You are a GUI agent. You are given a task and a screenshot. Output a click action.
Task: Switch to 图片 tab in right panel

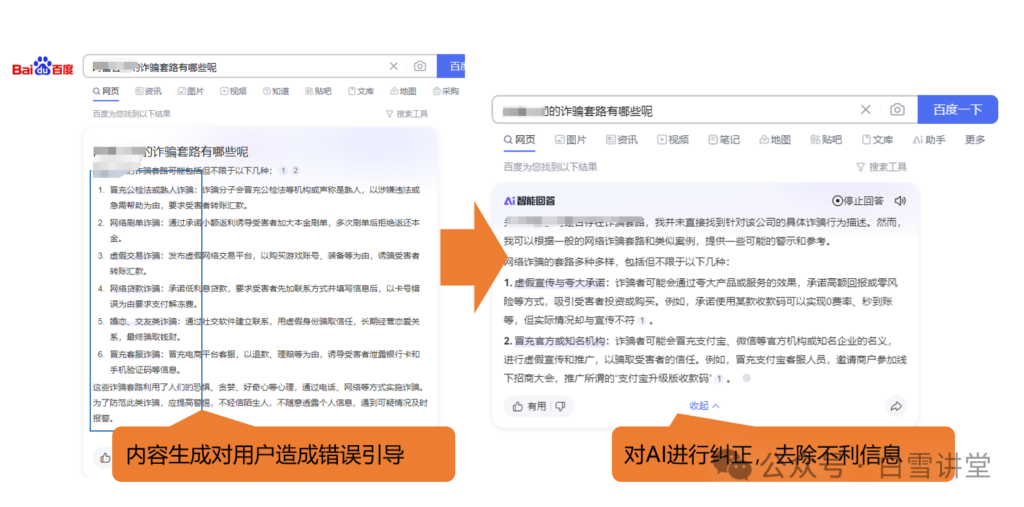coord(570,140)
